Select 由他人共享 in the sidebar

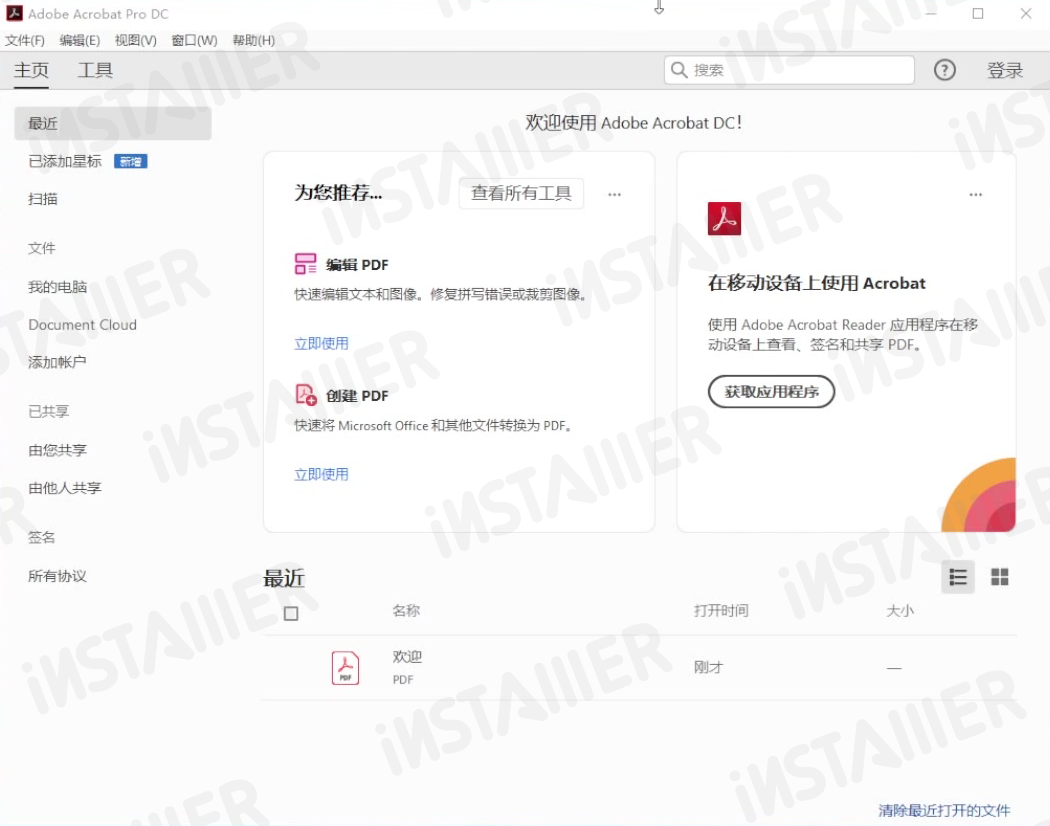point(64,488)
